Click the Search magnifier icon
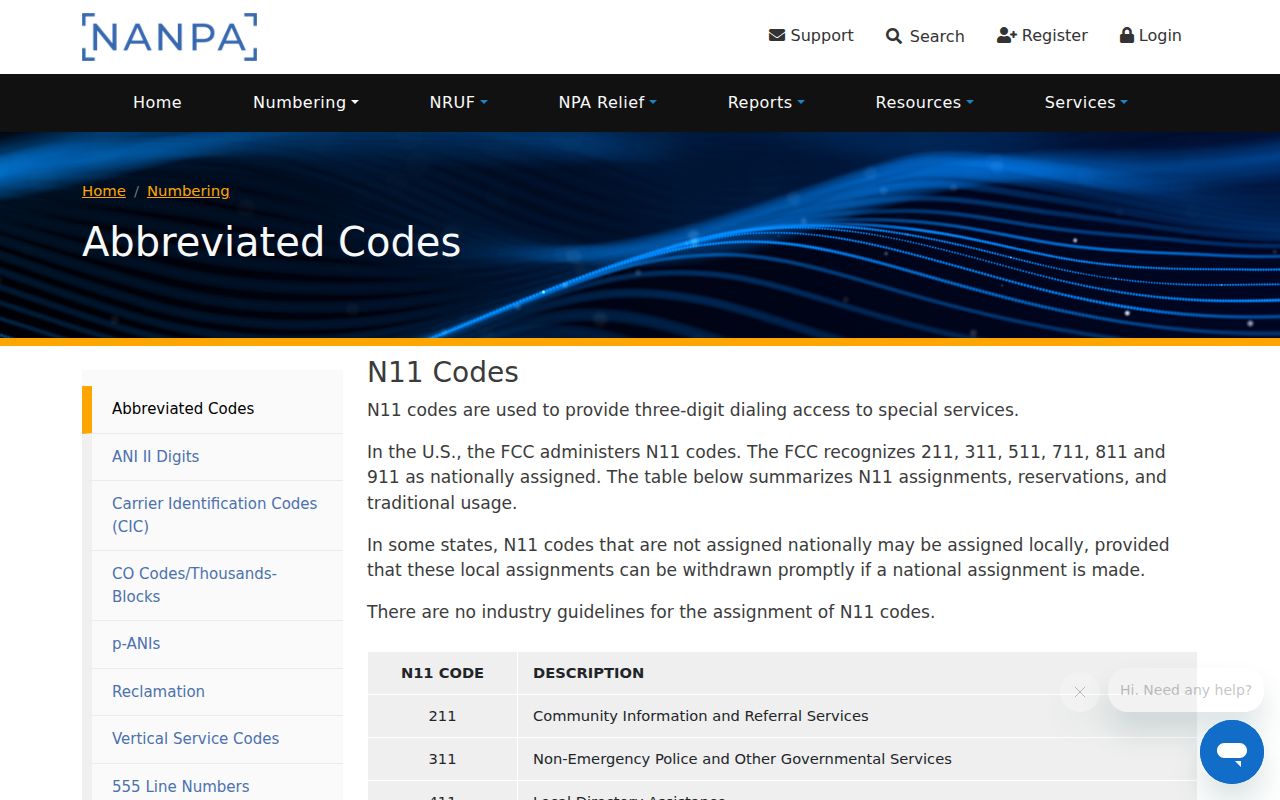 (x=894, y=36)
